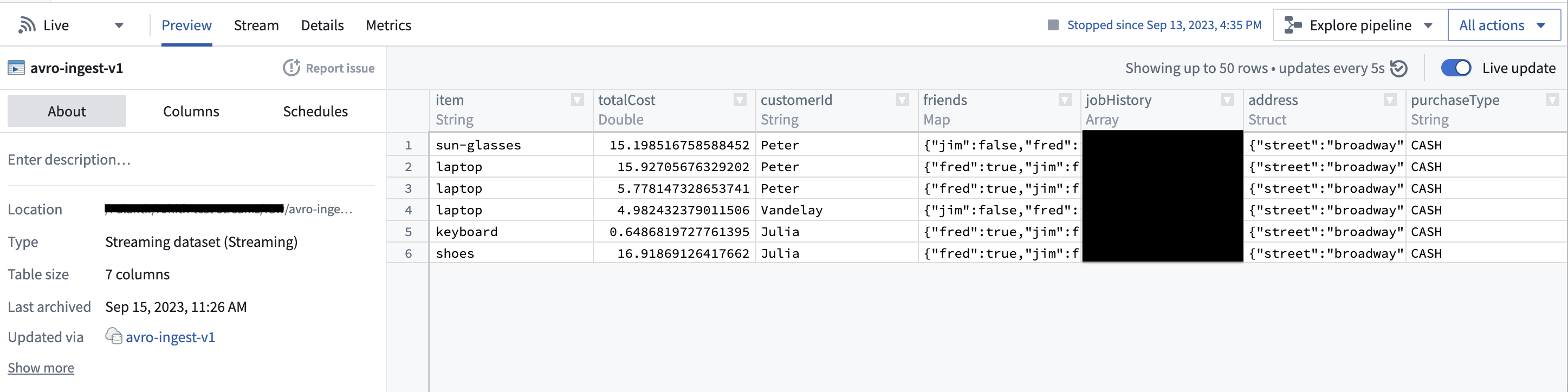Select the About tab

(67, 112)
